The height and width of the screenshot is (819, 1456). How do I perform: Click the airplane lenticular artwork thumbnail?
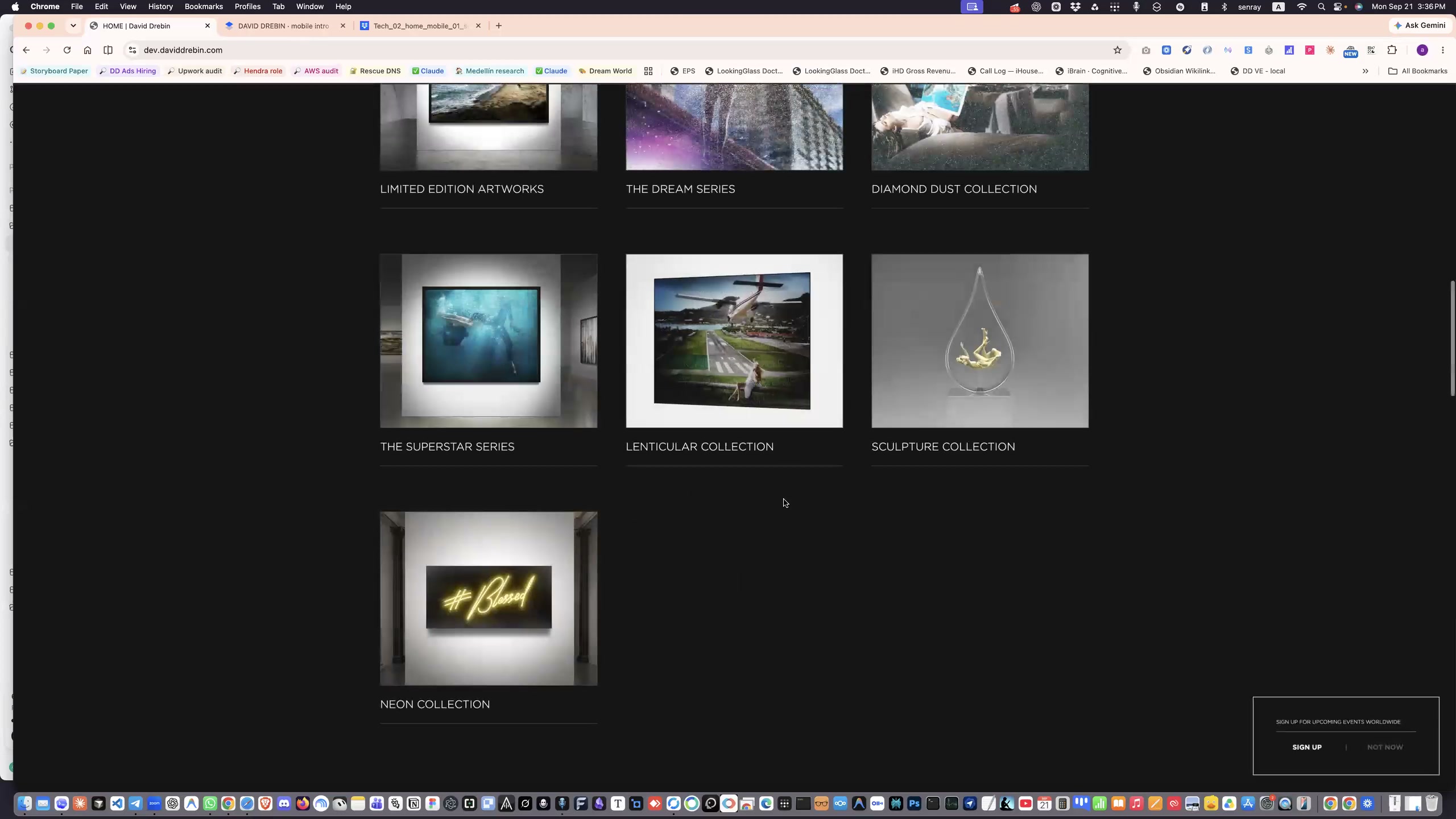coord(734,341)
